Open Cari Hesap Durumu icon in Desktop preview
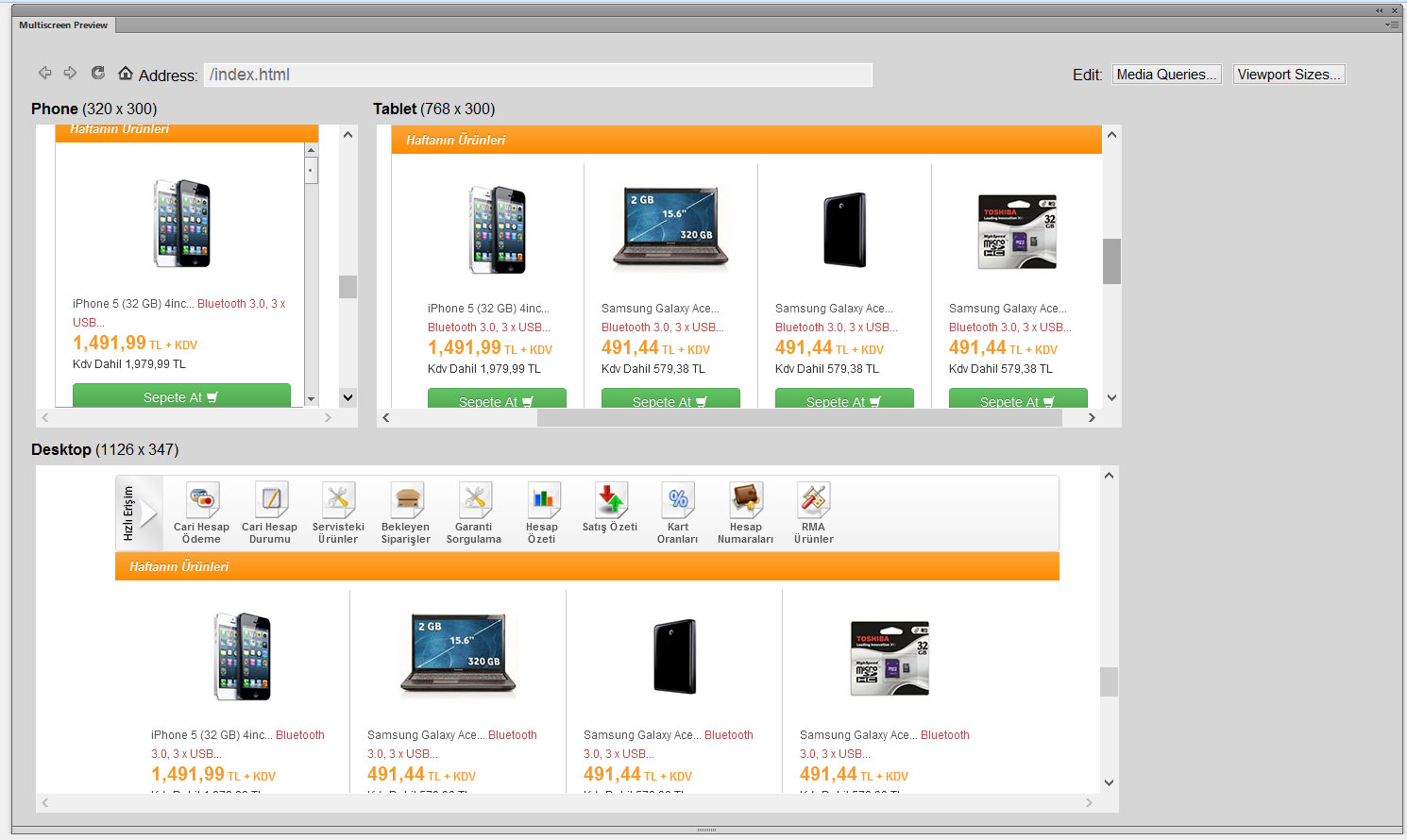Viewport: 1407px width, 840px height. tap(270, 500)
